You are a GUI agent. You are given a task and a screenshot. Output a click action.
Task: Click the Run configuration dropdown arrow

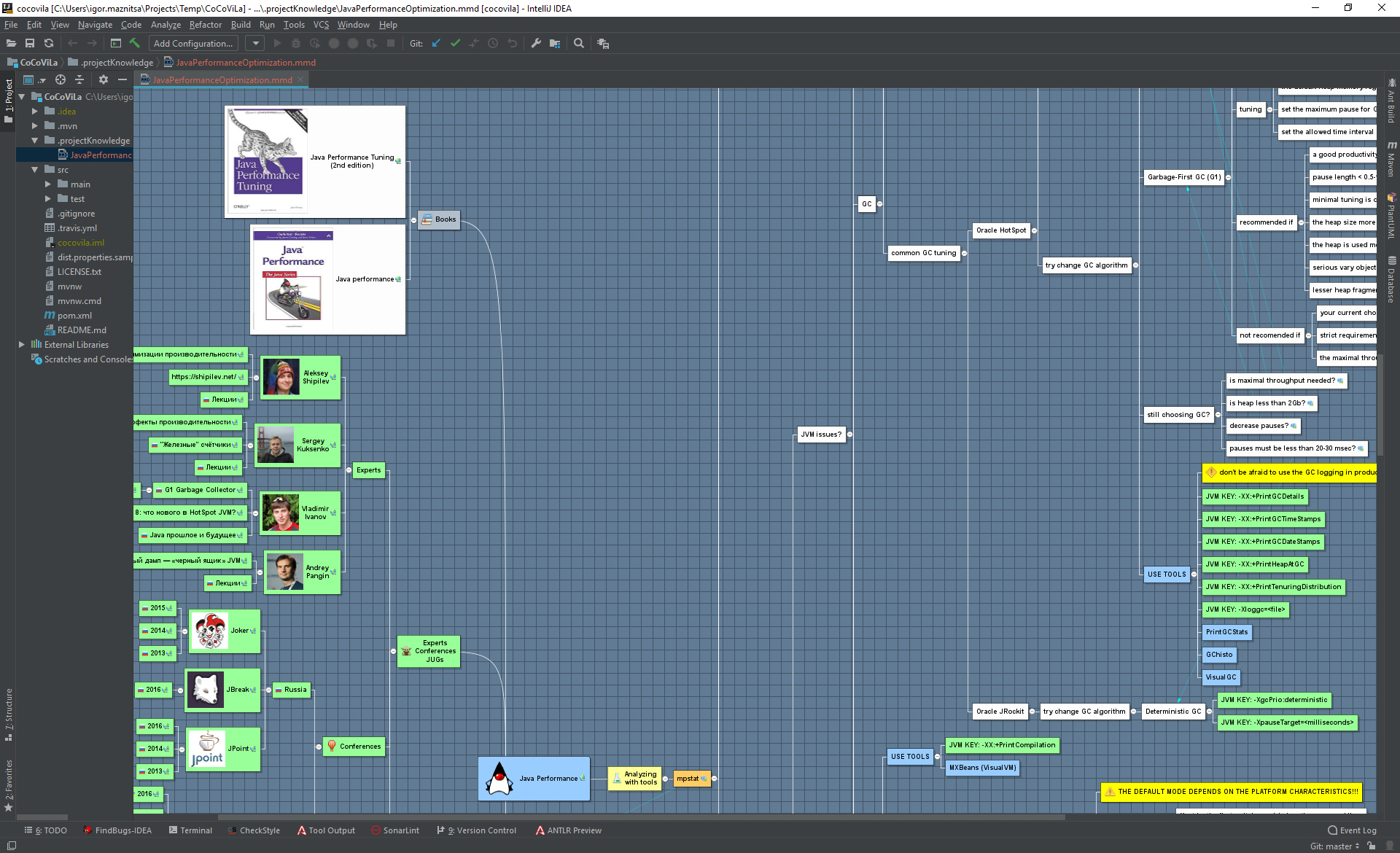(x=257, y=43)
